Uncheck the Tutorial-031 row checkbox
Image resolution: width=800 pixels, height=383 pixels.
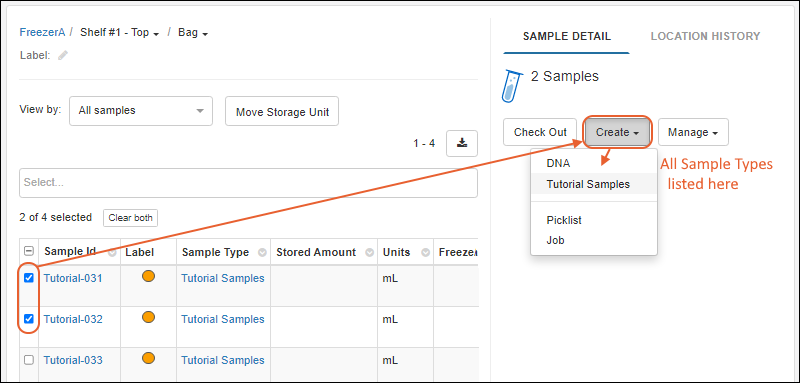pyautogui.click(x=29, y=278)
